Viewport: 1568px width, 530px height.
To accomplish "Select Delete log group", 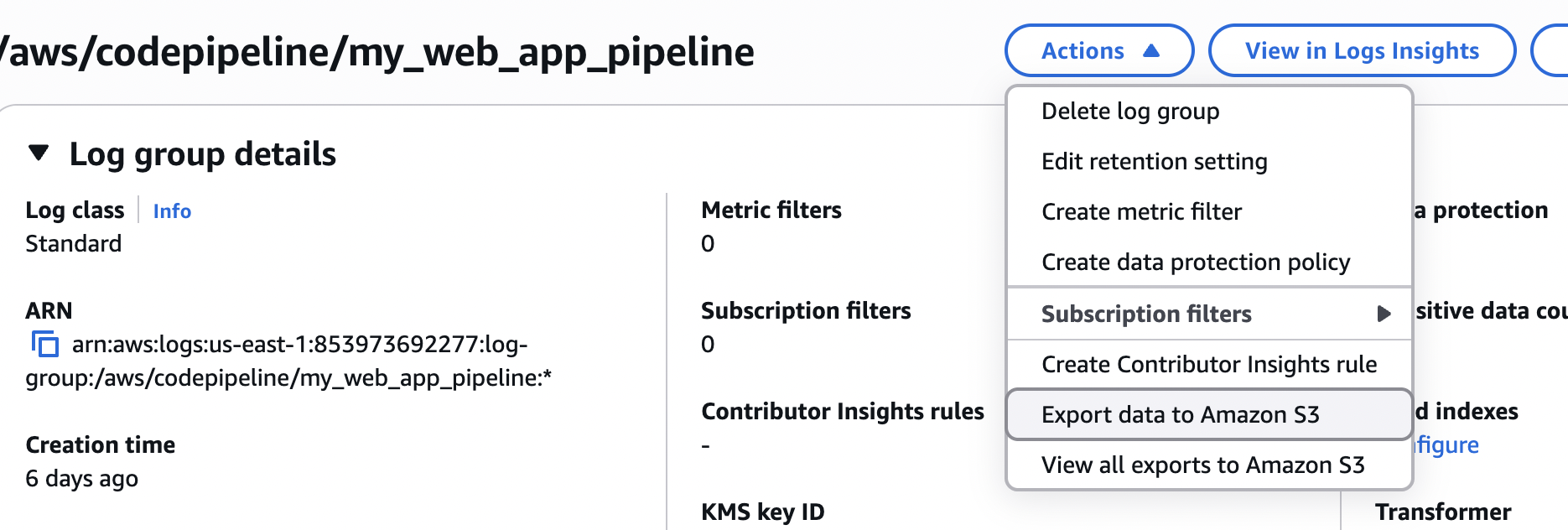I will pos(1129,112).
